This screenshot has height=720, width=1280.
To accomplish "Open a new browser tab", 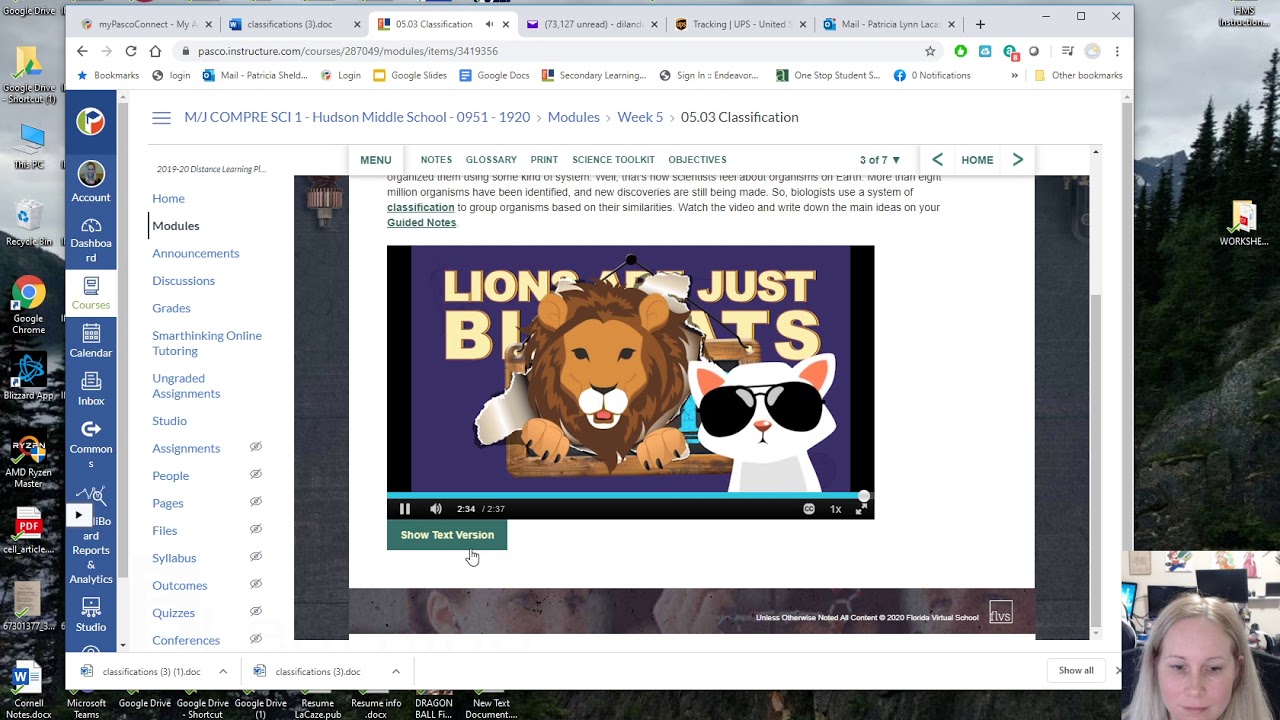I will coord(980,24).
